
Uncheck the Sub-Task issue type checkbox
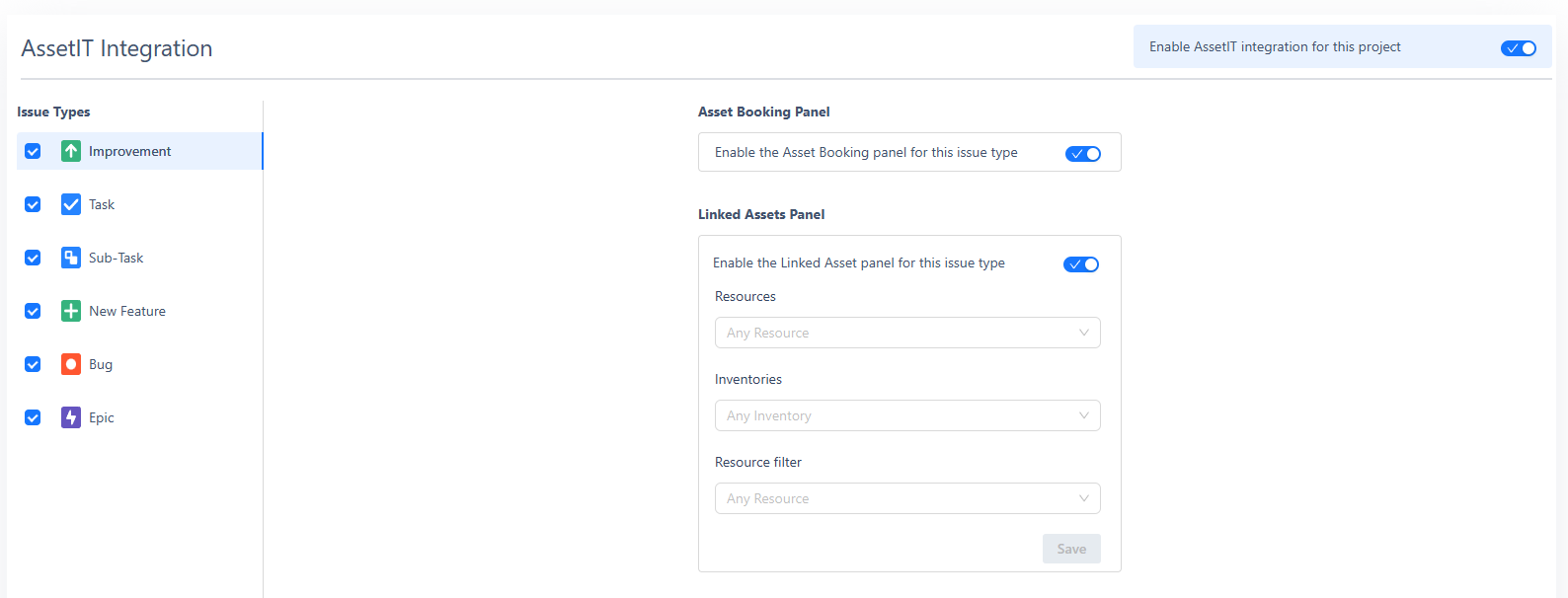pos(33,258)
